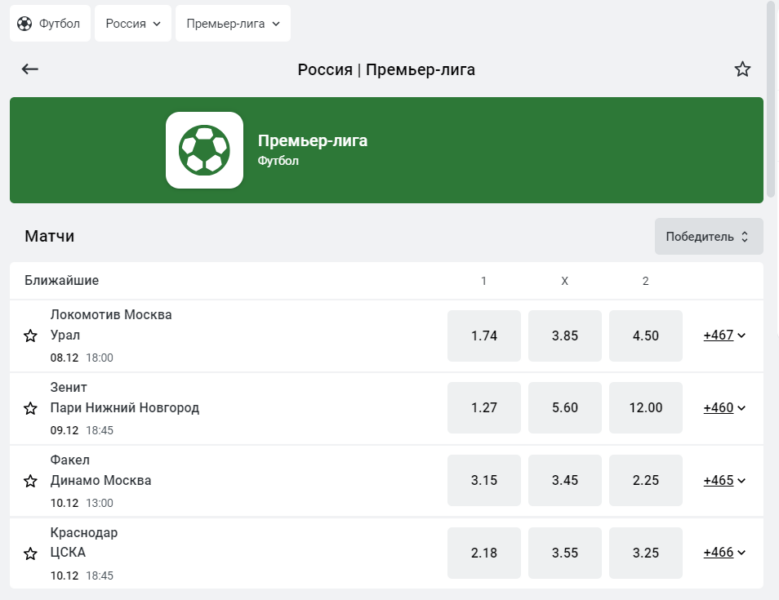Screen dimensions: 779x600
Task: Expand +460 additional markets for Зенит match
Action: pos(724,408)
